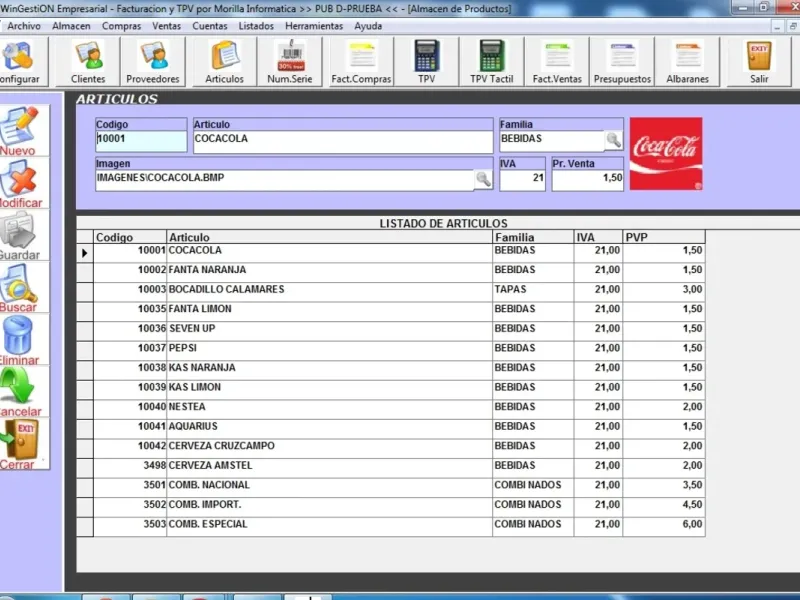The image size is (800, 600).
Task: Open the Almacen menu
Action: point(71,25)
